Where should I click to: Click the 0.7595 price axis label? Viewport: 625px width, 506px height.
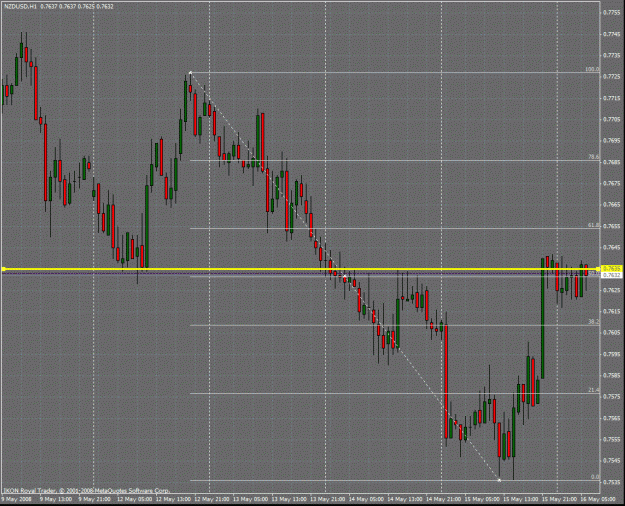tap(611, 354)
